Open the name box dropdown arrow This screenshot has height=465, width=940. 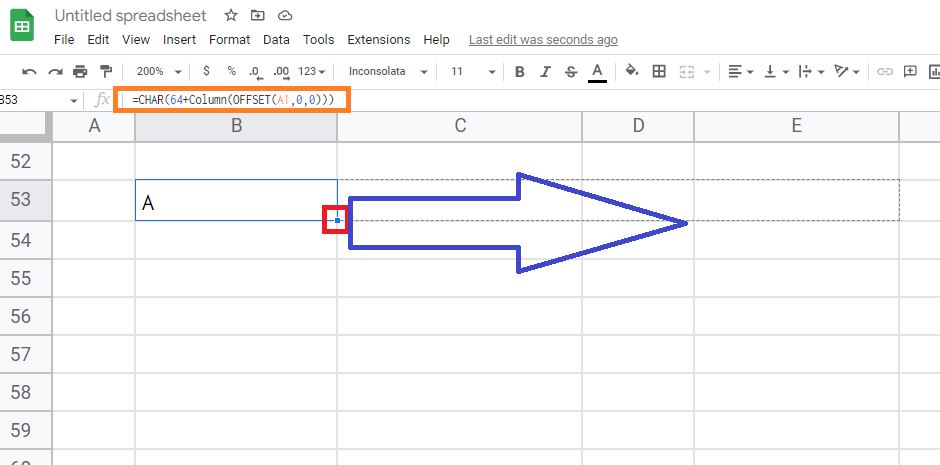point(74,101)
